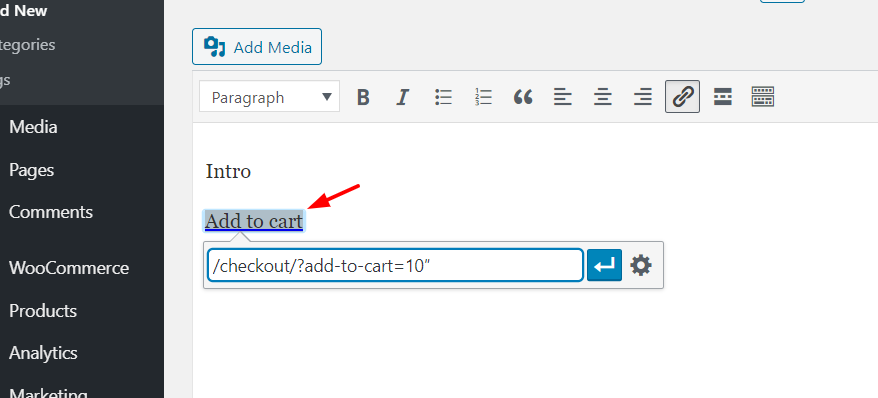
Task: Toggle bold formatting in editor toolbar
Action: 363,97
